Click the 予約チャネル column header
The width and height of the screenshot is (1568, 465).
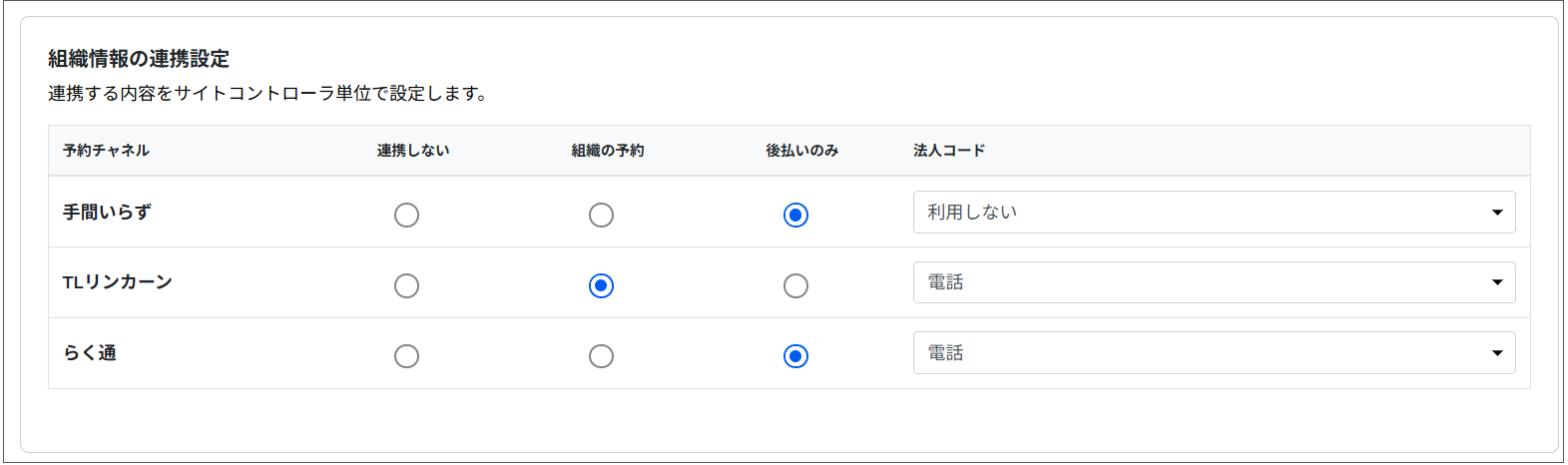tap(106, 151)
